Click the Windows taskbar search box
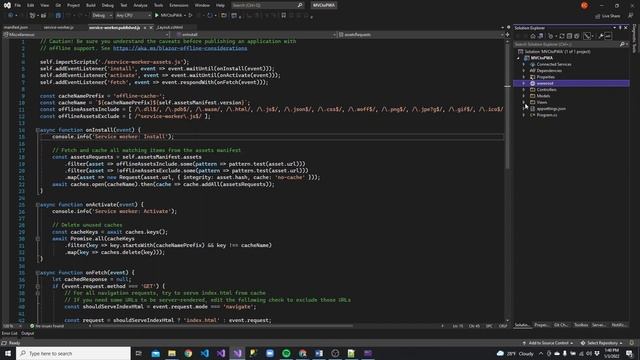The image size is (640, 360). pyautogui.click(x=73, y=353)
